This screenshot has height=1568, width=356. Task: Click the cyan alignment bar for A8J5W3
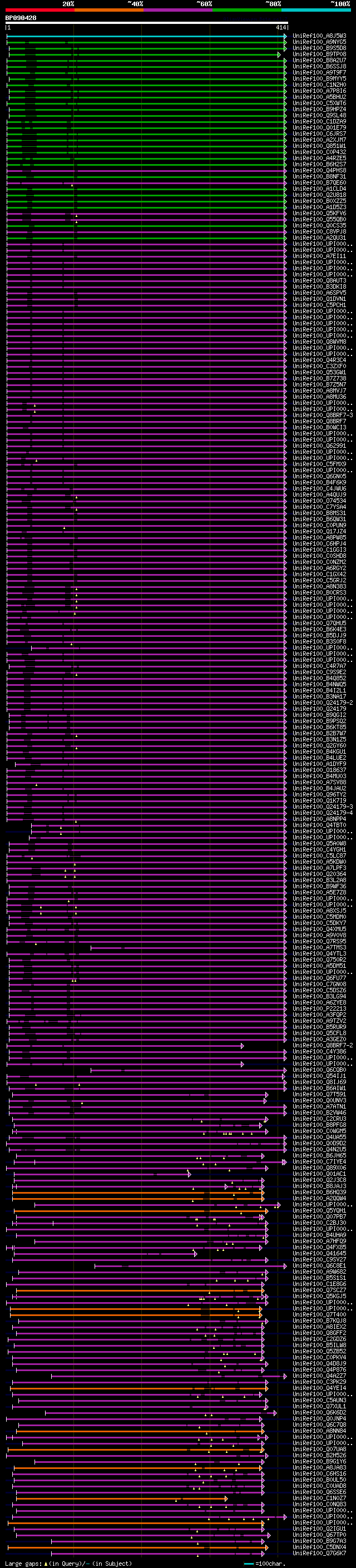coord(146,36)
